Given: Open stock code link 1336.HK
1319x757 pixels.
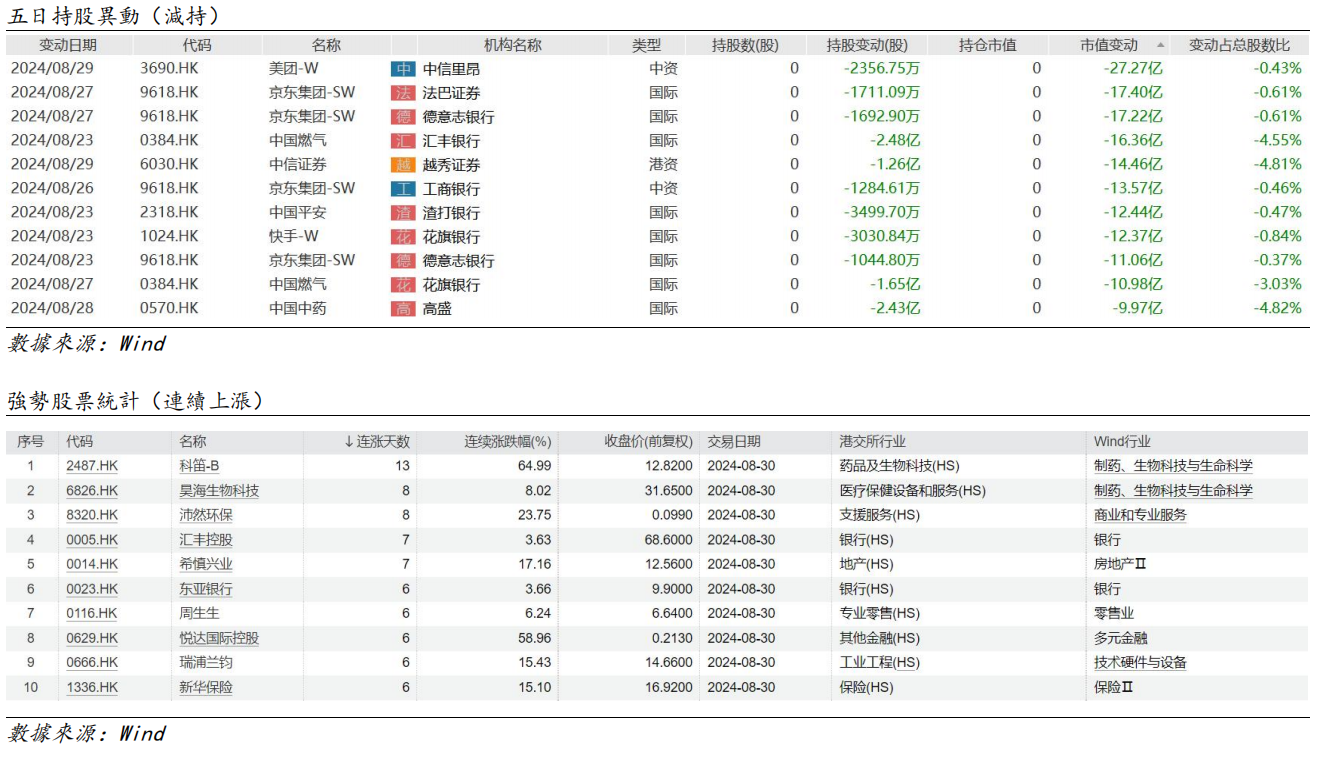Looking at the screenshot, I should [92, 687].
